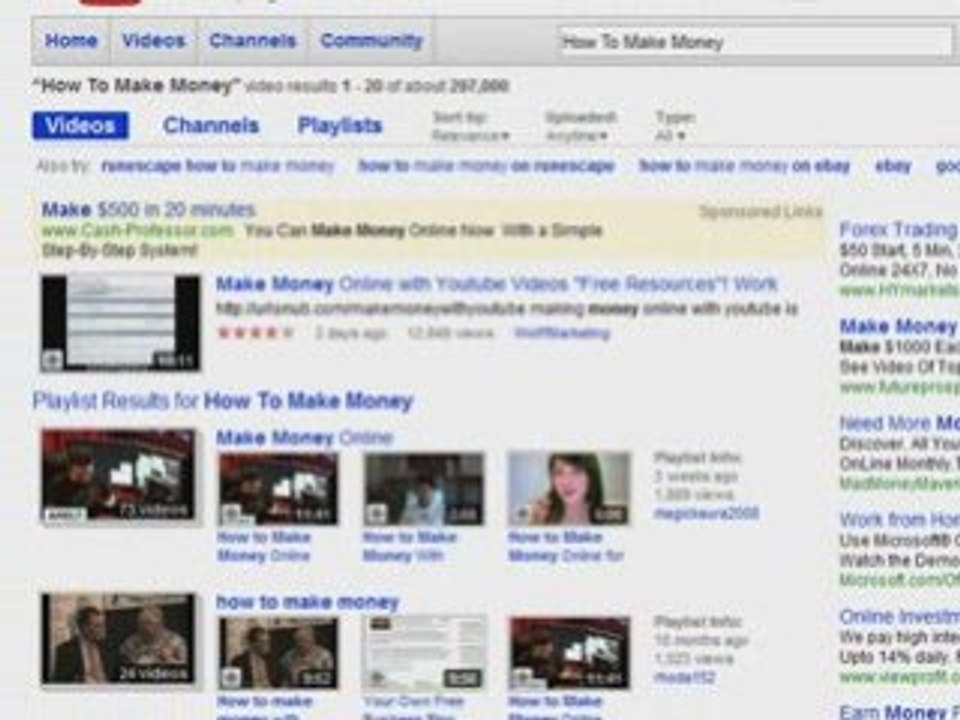Open the how to make money playlist creator link
Screen dimensions: 960x720
point(684,677)
